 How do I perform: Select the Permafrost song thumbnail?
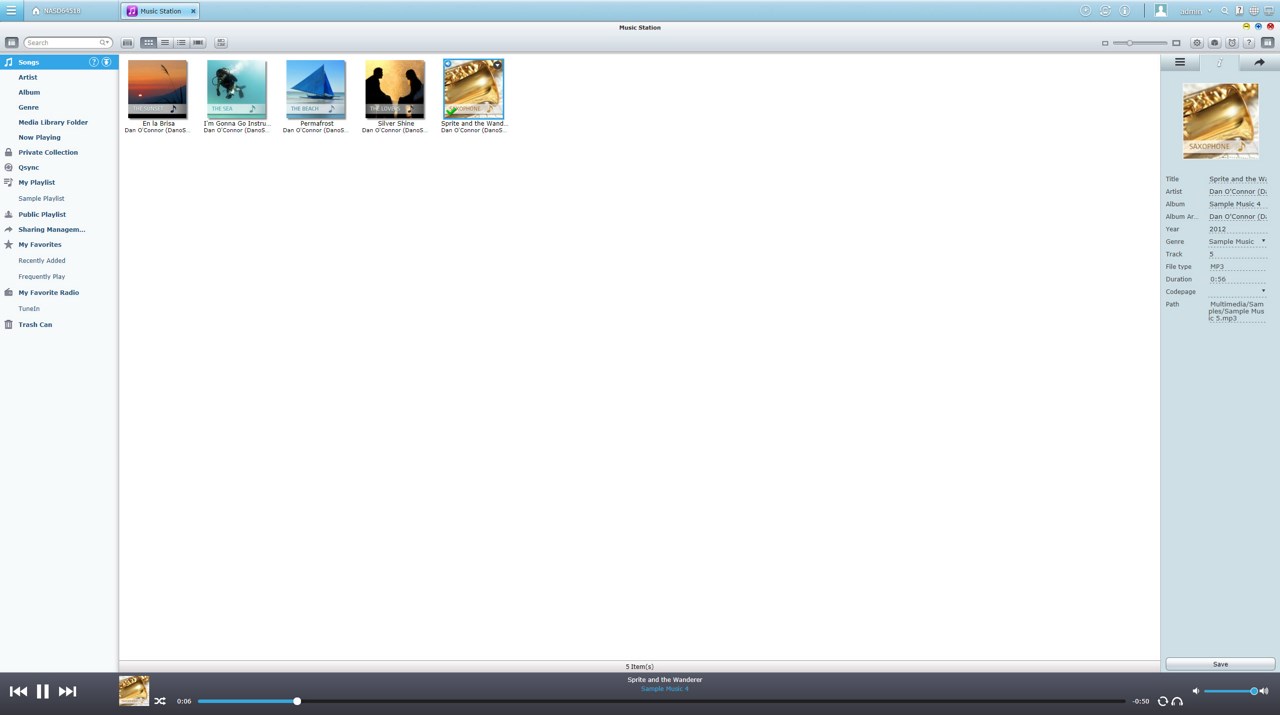point(316,89)
